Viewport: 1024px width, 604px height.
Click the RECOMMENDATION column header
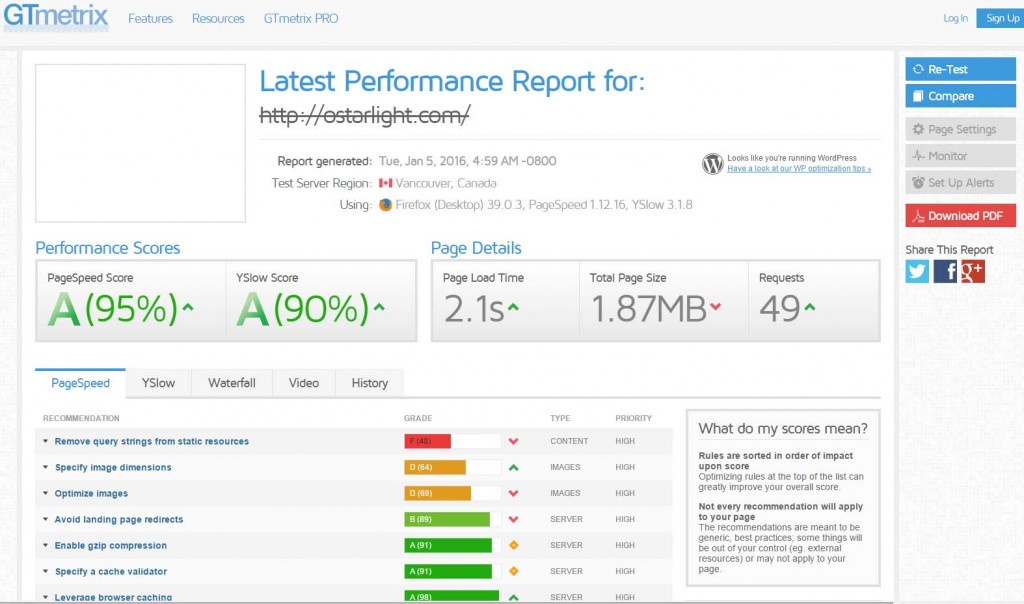click(81, 418)
